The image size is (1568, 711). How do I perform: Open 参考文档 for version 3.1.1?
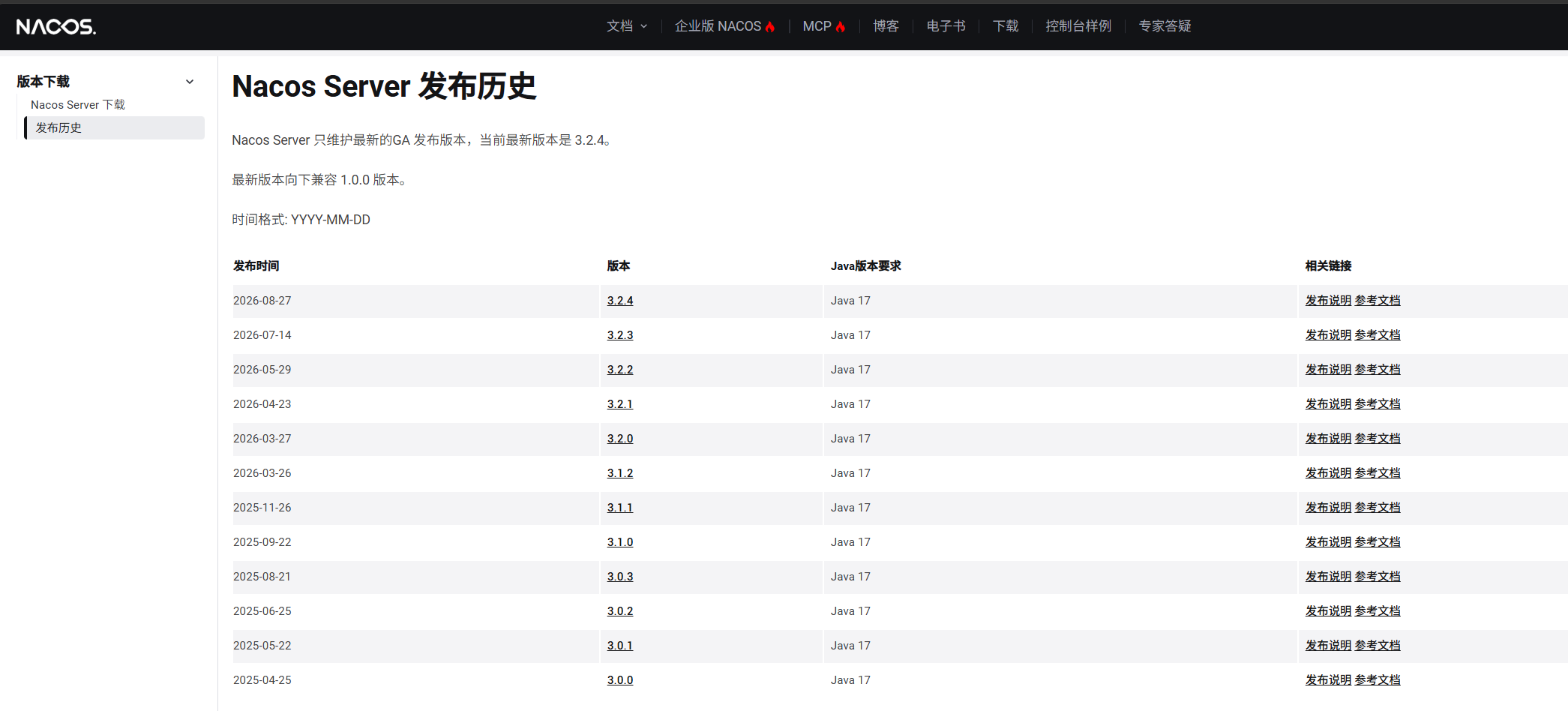[x=1378, y=508]
